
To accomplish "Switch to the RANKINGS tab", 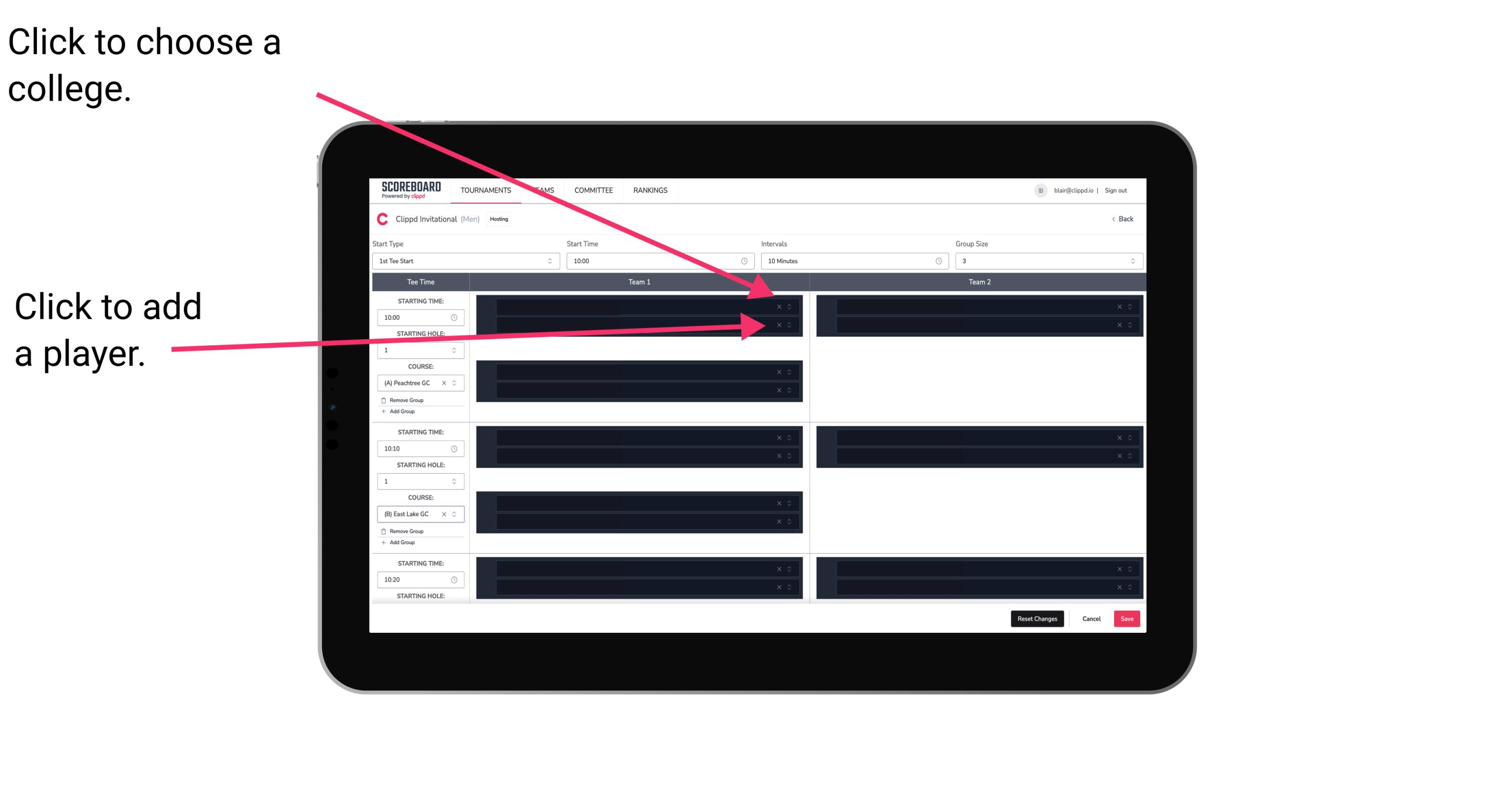I will 650,191.
